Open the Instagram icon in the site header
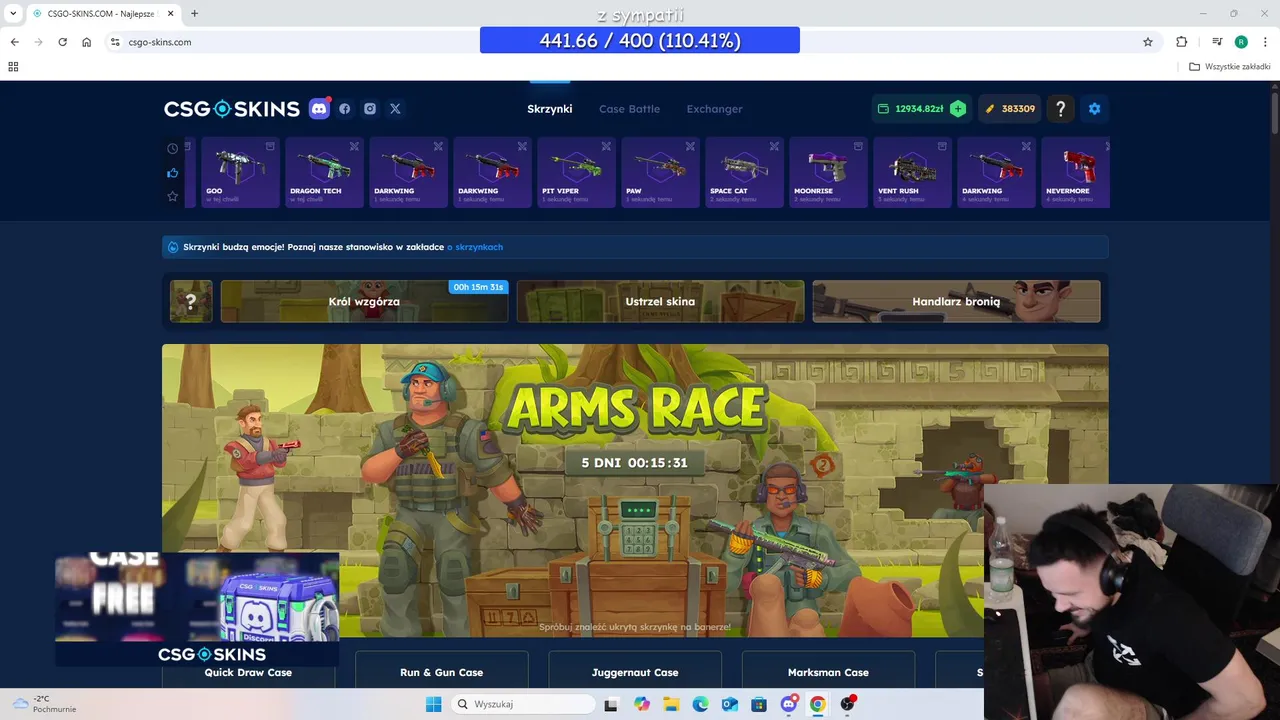The width and height of the screenshot is (1280, 720). [x=370, y=108]
